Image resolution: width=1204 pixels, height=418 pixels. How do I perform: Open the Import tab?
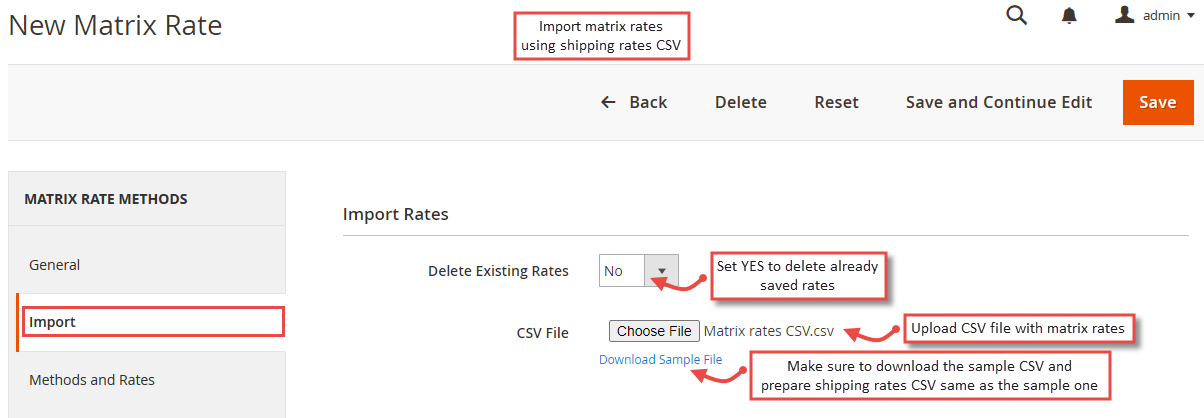point(151,322)
